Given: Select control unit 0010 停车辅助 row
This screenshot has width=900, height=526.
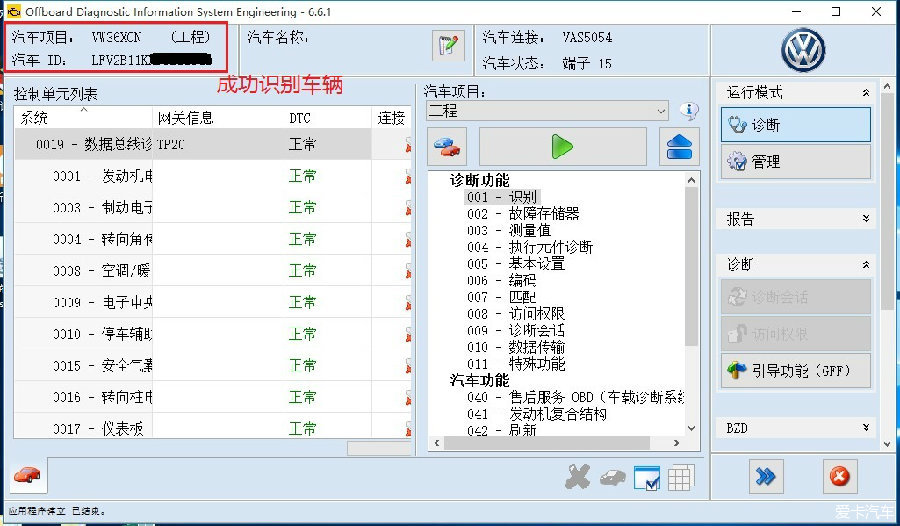Looking at the screenshot, I should tap(212, 334).
